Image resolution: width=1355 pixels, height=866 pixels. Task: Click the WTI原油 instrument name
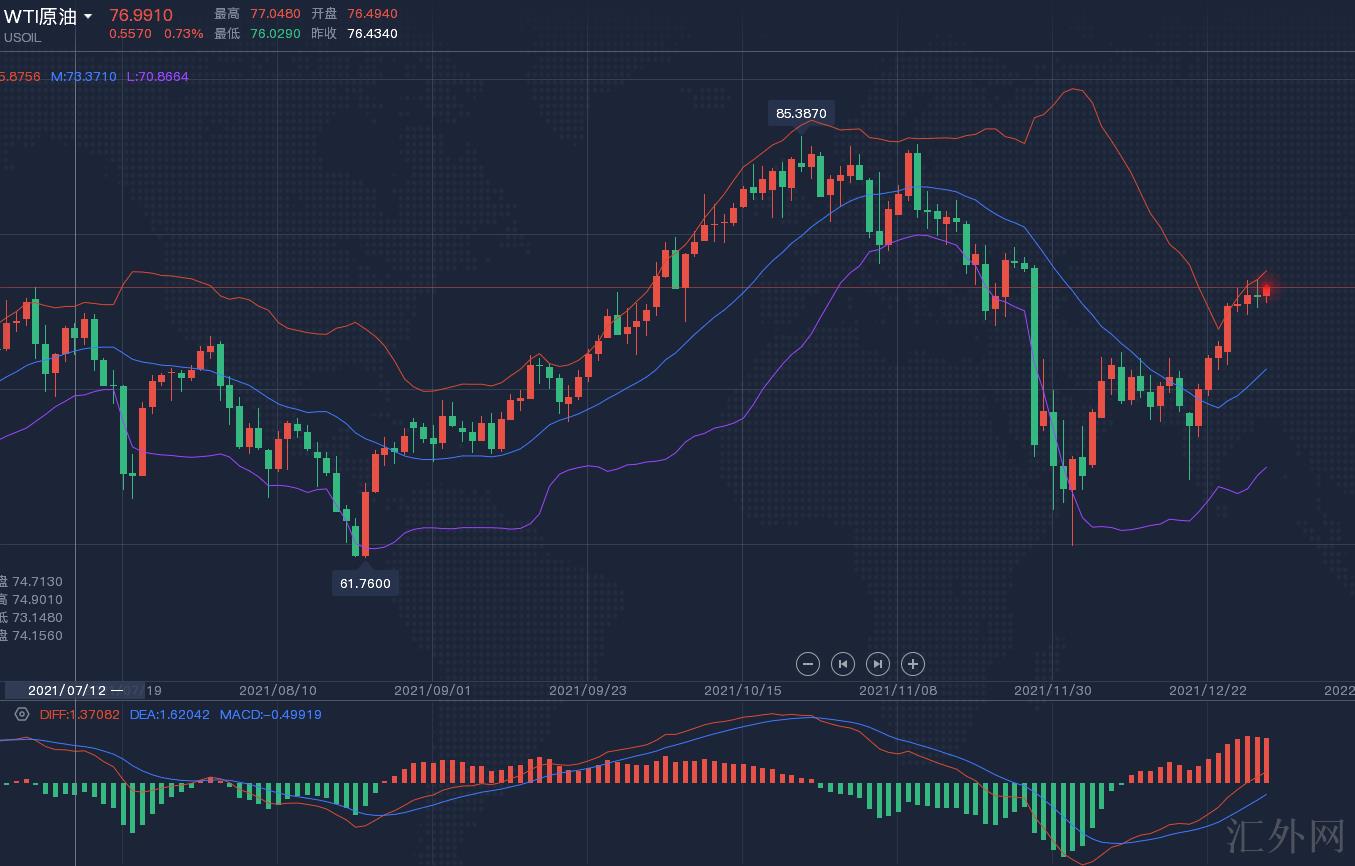point(40,16)
